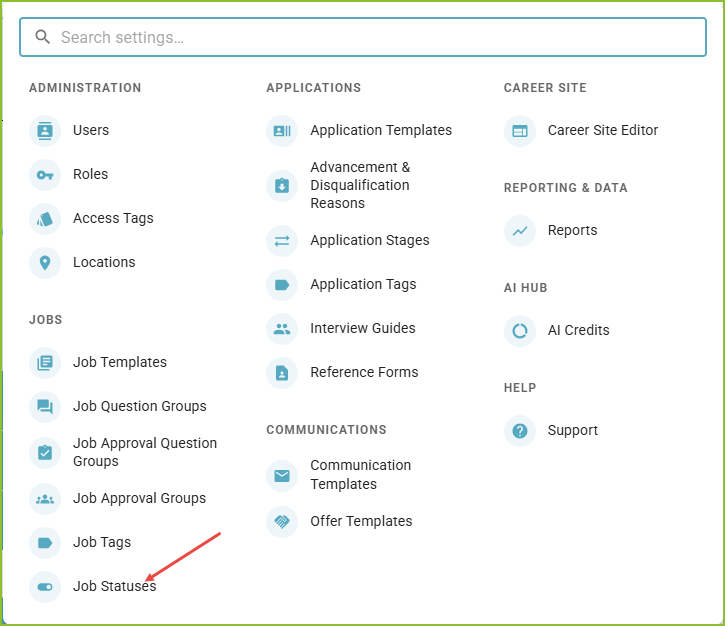Screen dimensions: 725x626
Task: Click the Job Tags label icon
Action: coord(45,542)
